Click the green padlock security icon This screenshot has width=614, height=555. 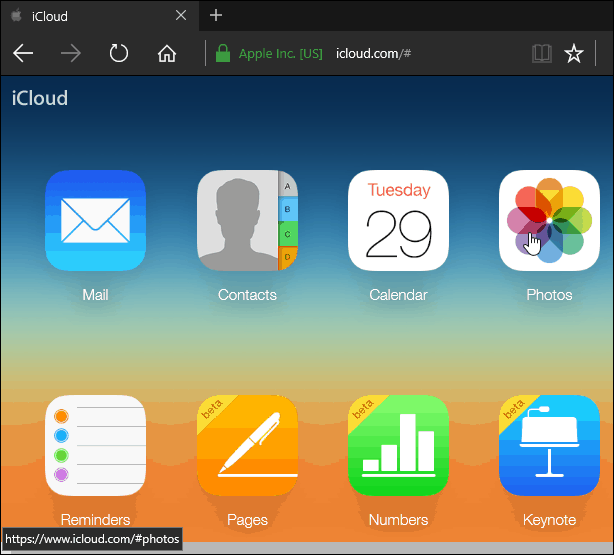pos(223,53)
